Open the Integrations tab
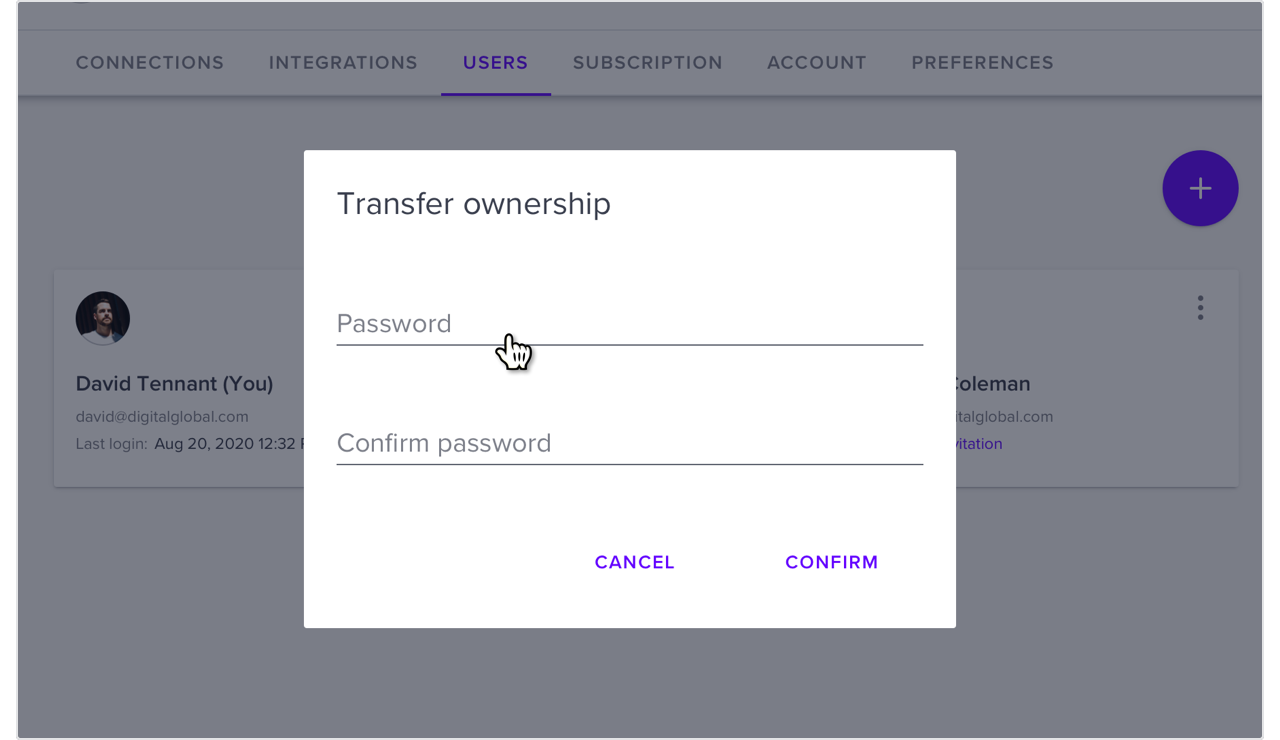 343,63
